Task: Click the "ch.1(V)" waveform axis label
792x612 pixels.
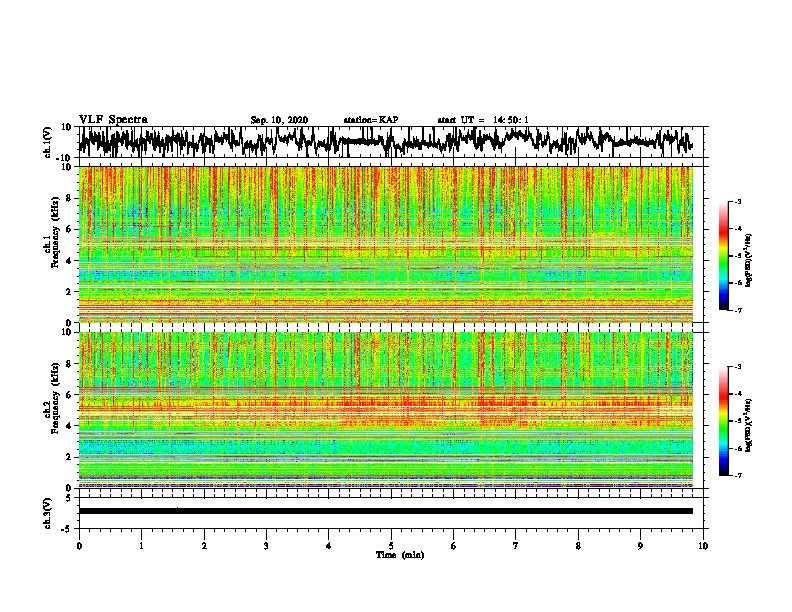Action: coord(48,142)
